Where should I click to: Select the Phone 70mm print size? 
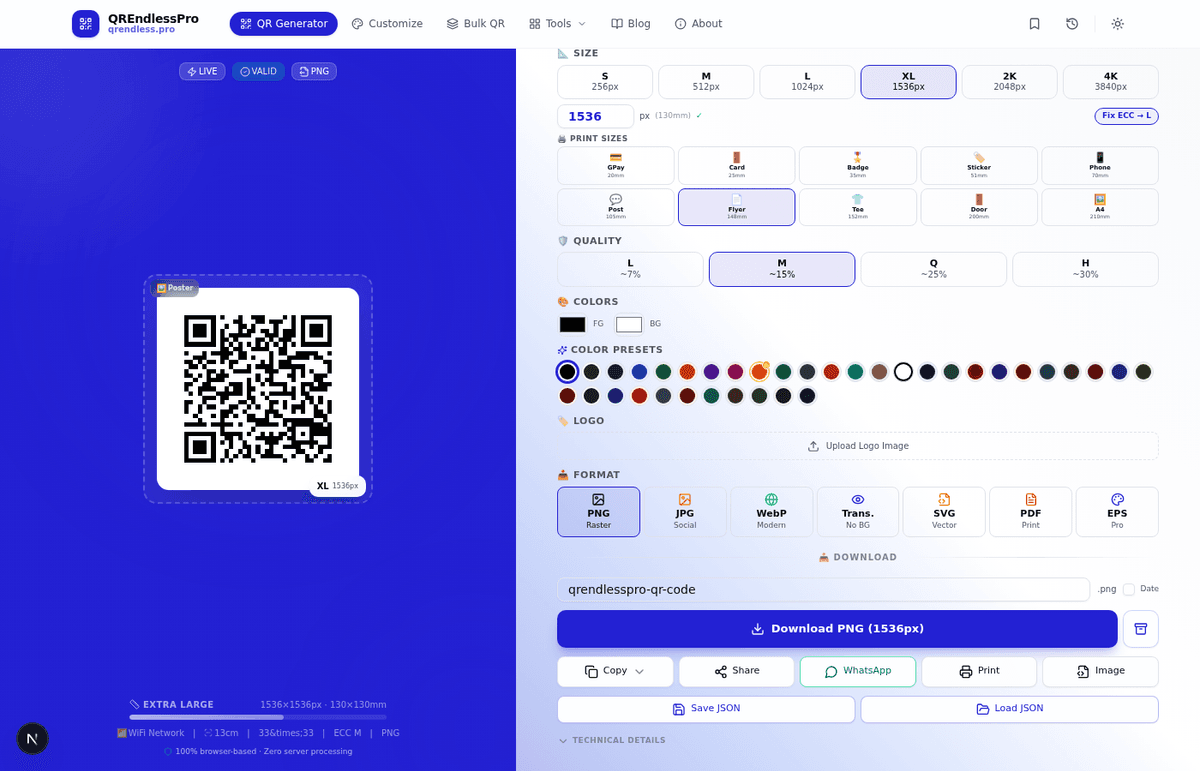1100,166
